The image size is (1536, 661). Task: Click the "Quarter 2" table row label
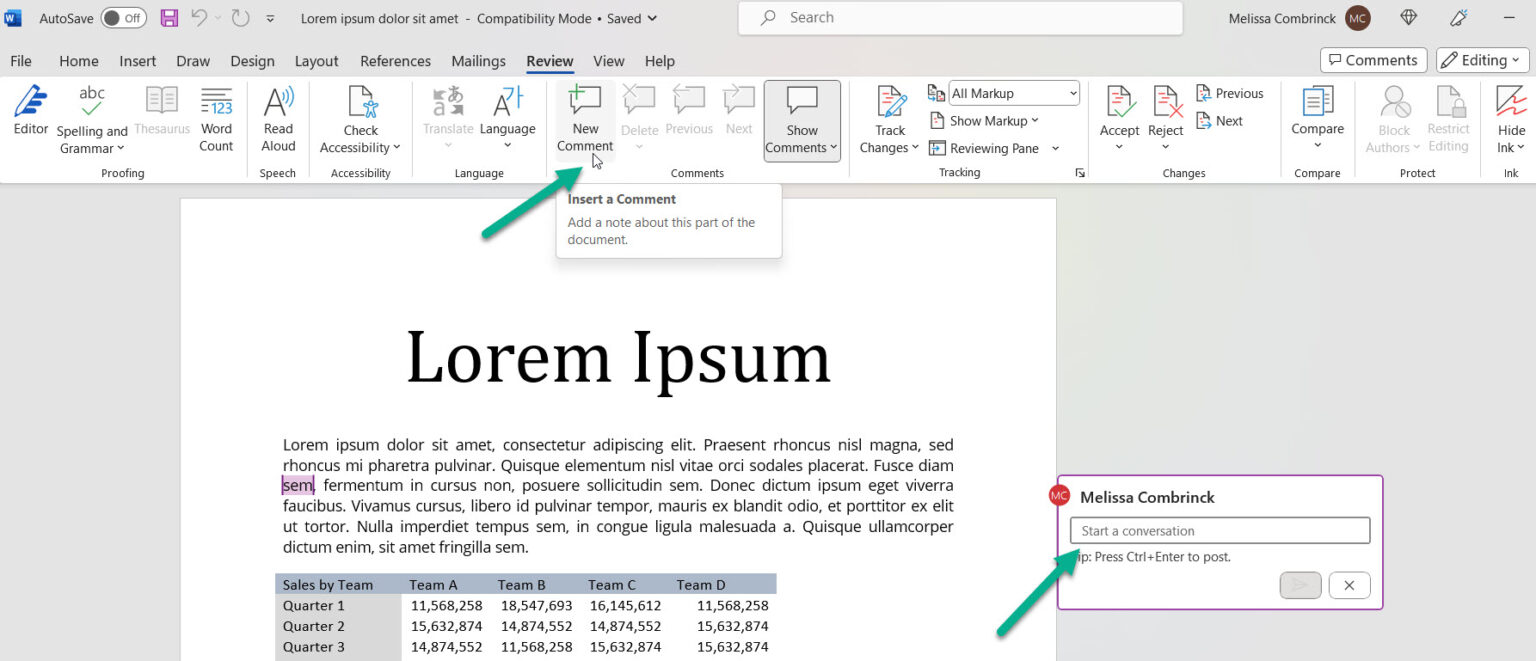(x=314, y=626)
